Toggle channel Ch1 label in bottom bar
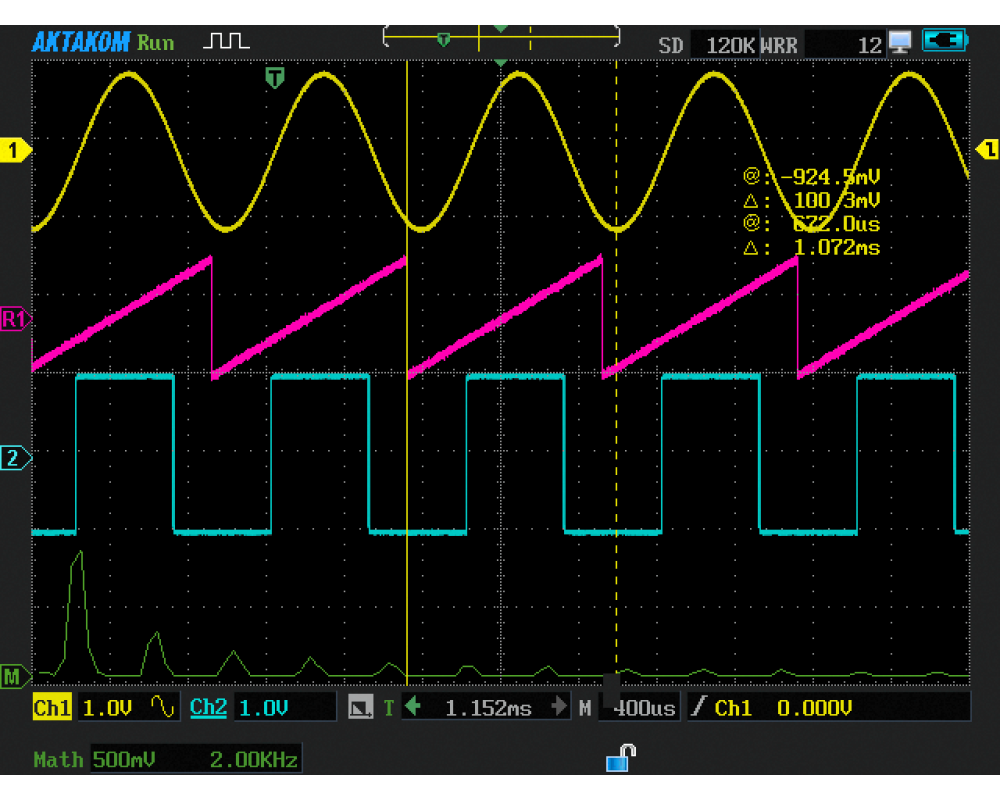 click(x=52, y=708)
